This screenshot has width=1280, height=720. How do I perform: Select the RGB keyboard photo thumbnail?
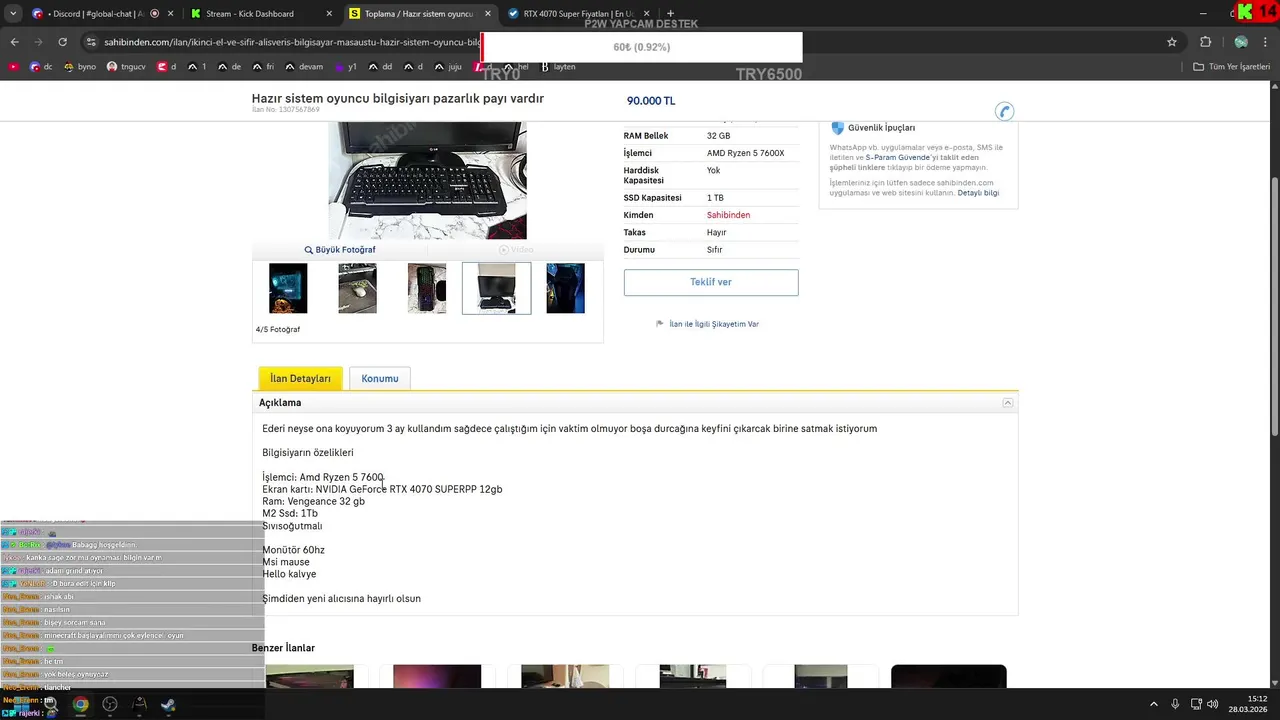pyautogui.click(x=427, y=288)
